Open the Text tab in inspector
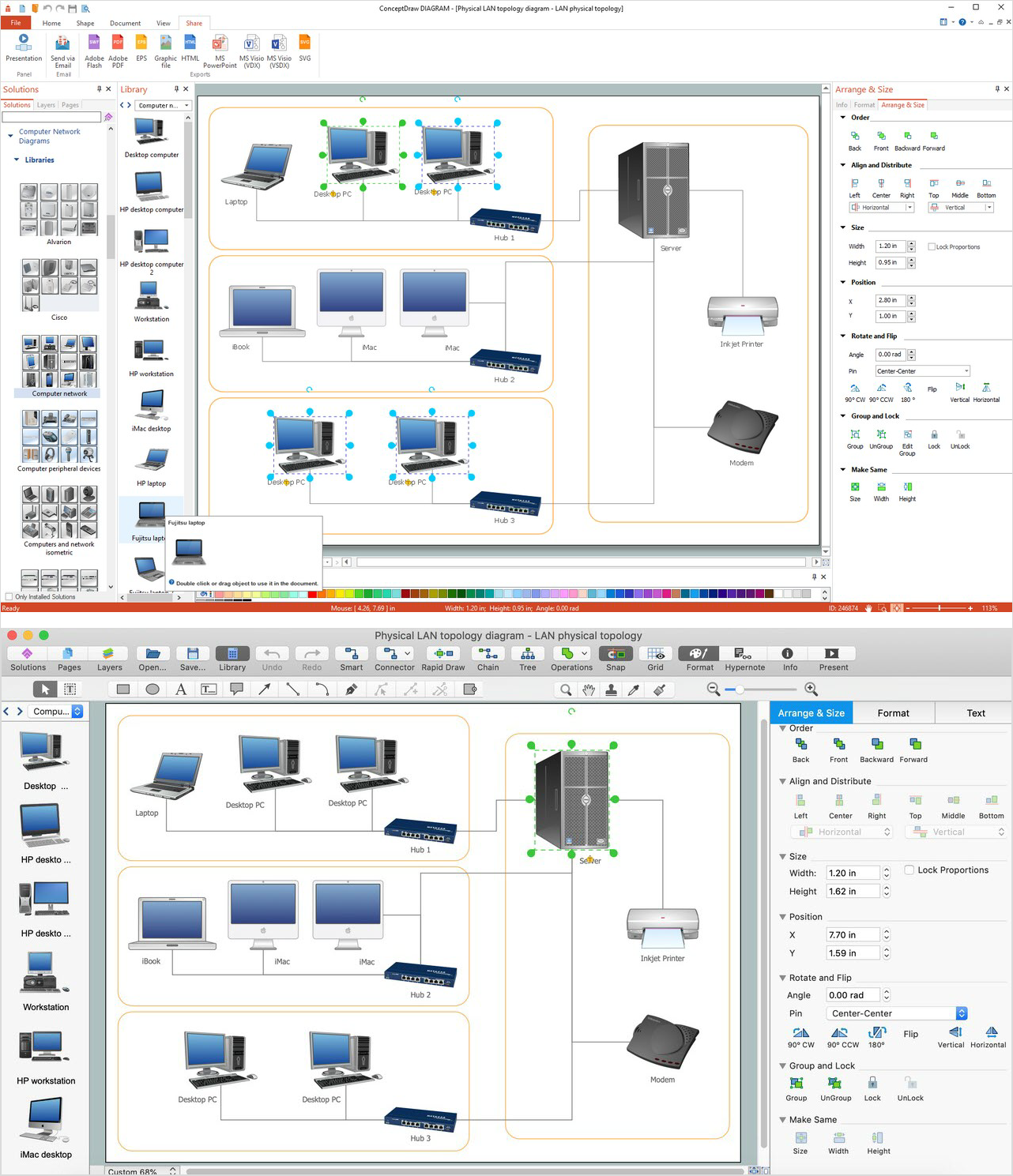 click(x=975, y=713)
